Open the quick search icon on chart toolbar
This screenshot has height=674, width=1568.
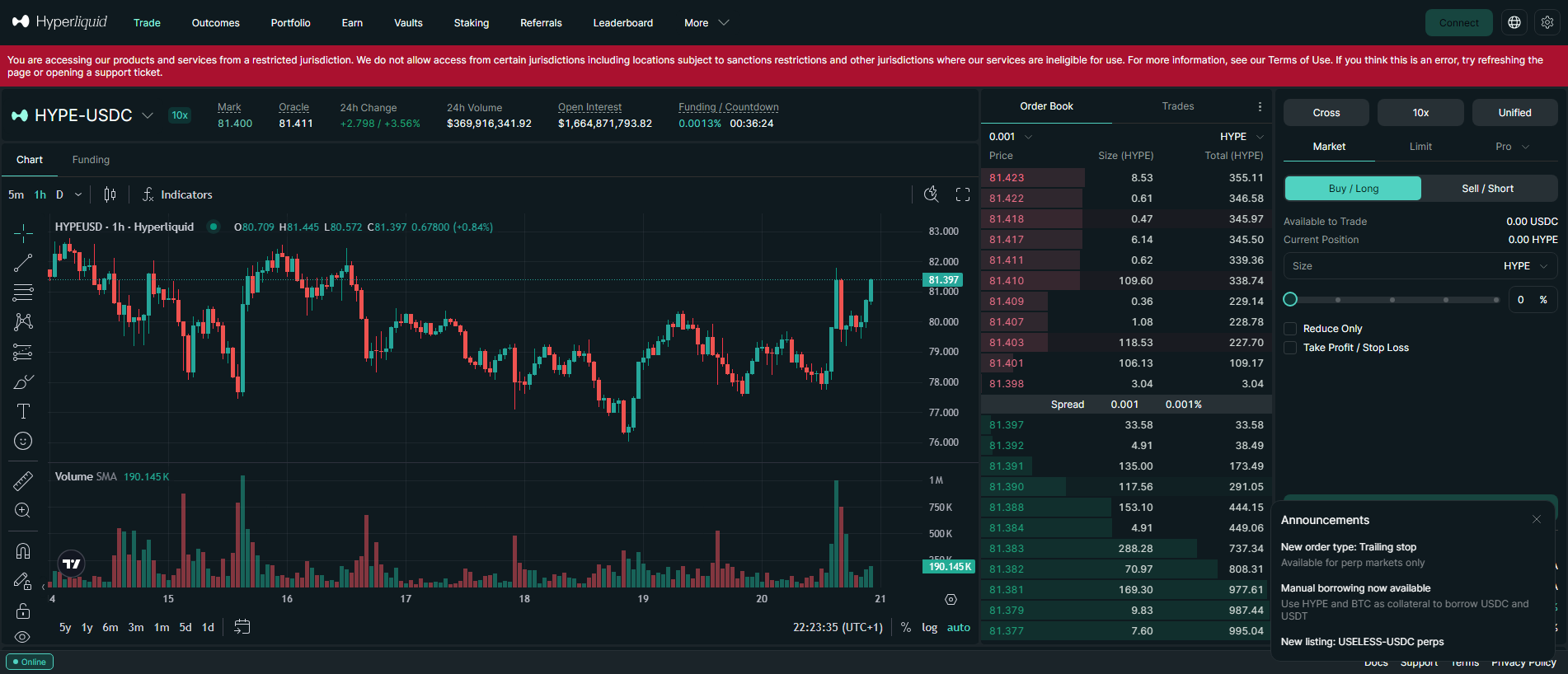pos(931,194)
